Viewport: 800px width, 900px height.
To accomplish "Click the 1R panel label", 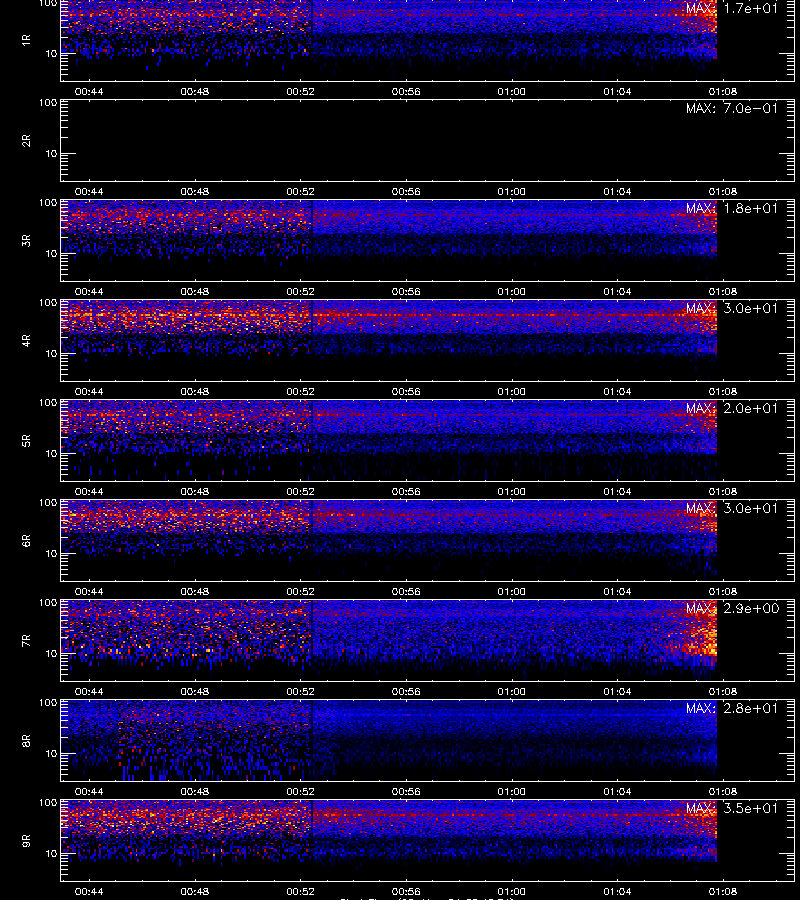I will (26, 40).
